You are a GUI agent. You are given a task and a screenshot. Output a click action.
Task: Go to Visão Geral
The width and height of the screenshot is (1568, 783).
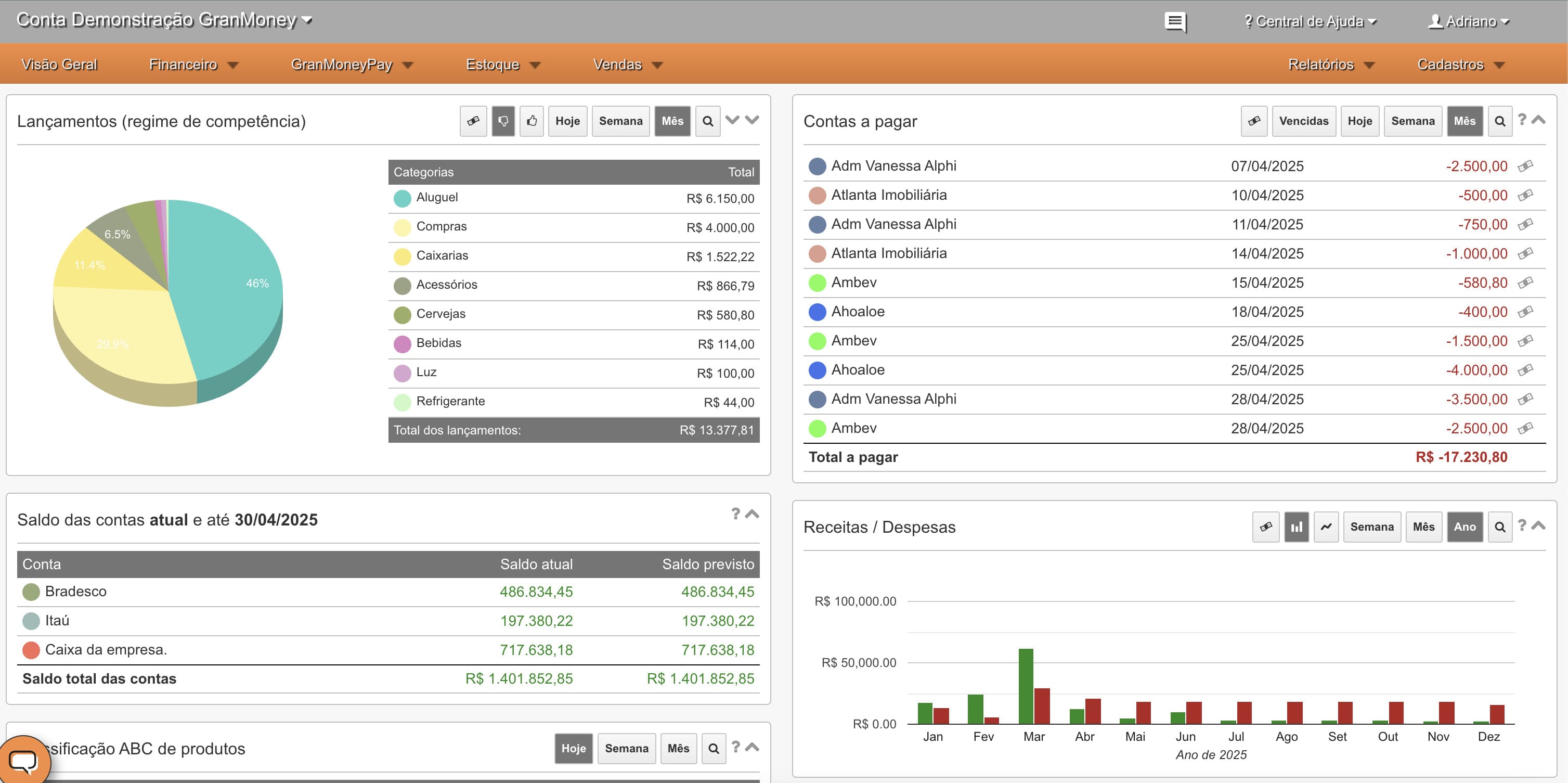[59, 65]
